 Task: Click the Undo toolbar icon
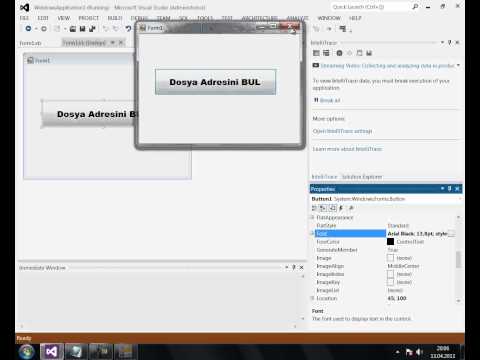point(106,29)
